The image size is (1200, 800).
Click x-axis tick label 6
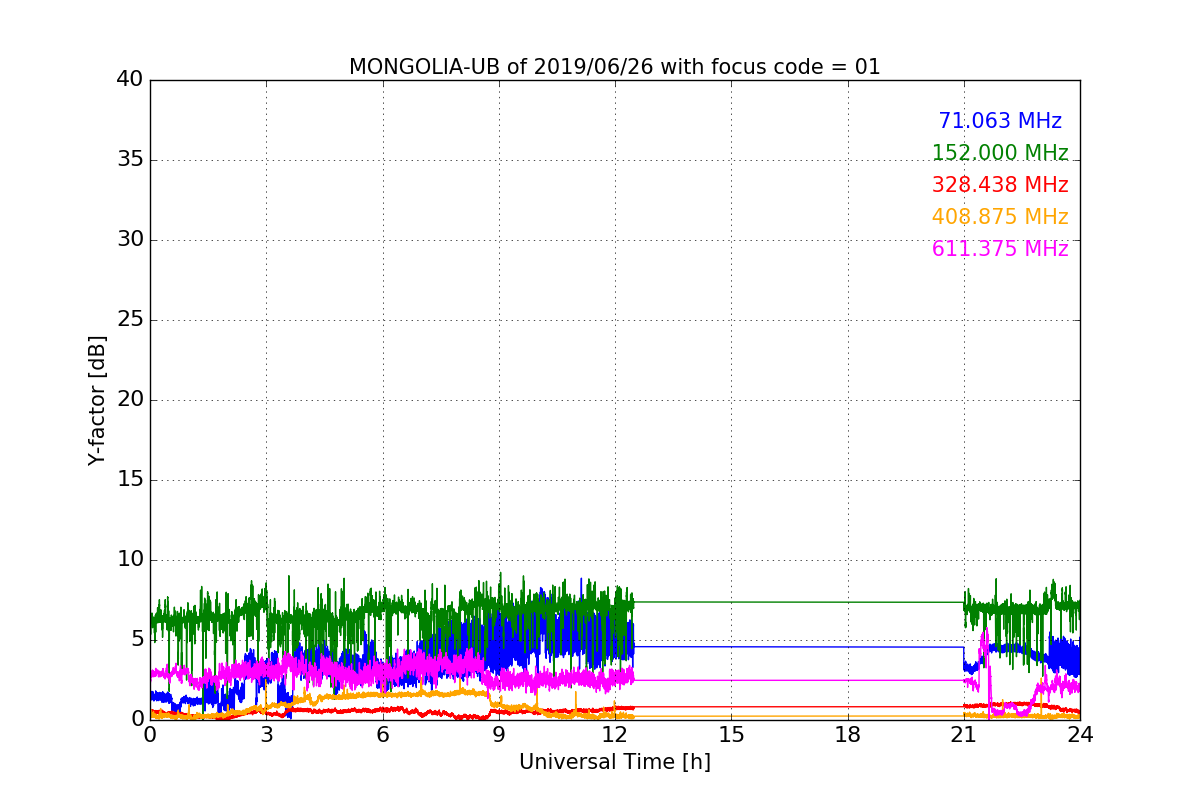382,734
